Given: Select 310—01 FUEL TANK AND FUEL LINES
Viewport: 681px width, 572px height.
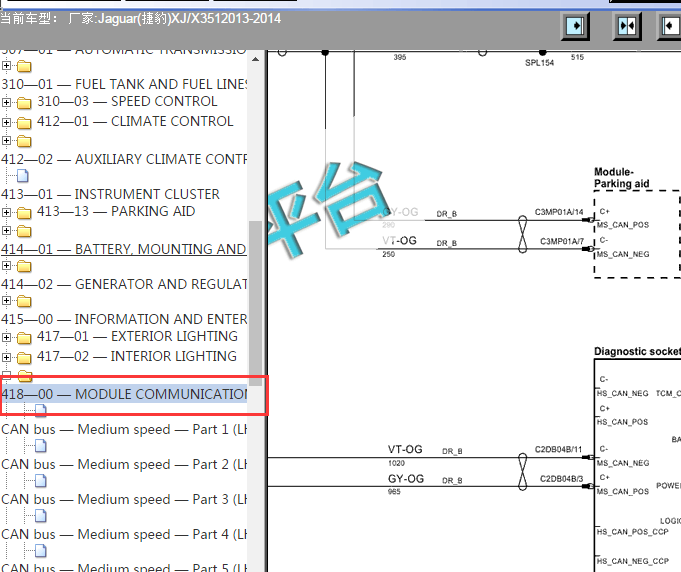Looking at the screenshot, I should 124,84.
